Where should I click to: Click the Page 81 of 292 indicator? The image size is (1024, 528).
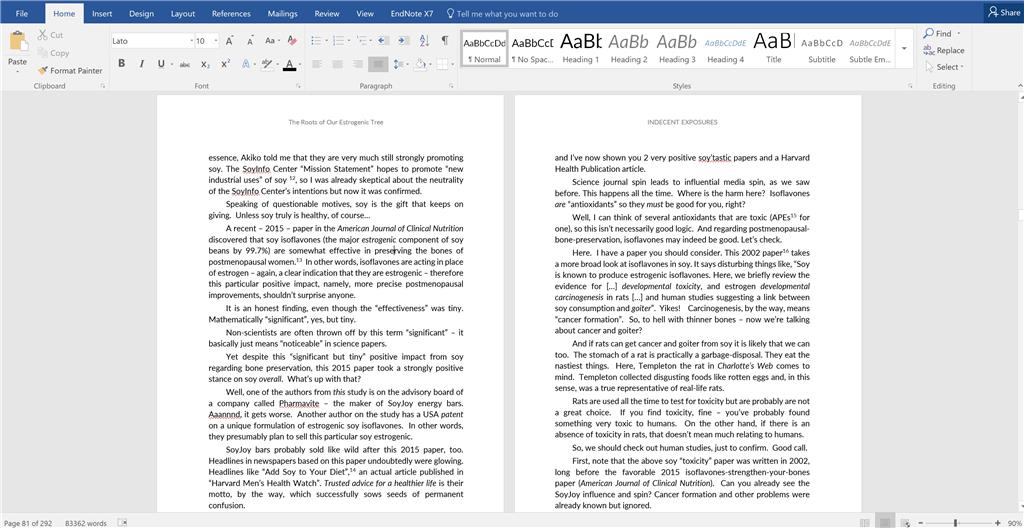click(x=27, y=523)
